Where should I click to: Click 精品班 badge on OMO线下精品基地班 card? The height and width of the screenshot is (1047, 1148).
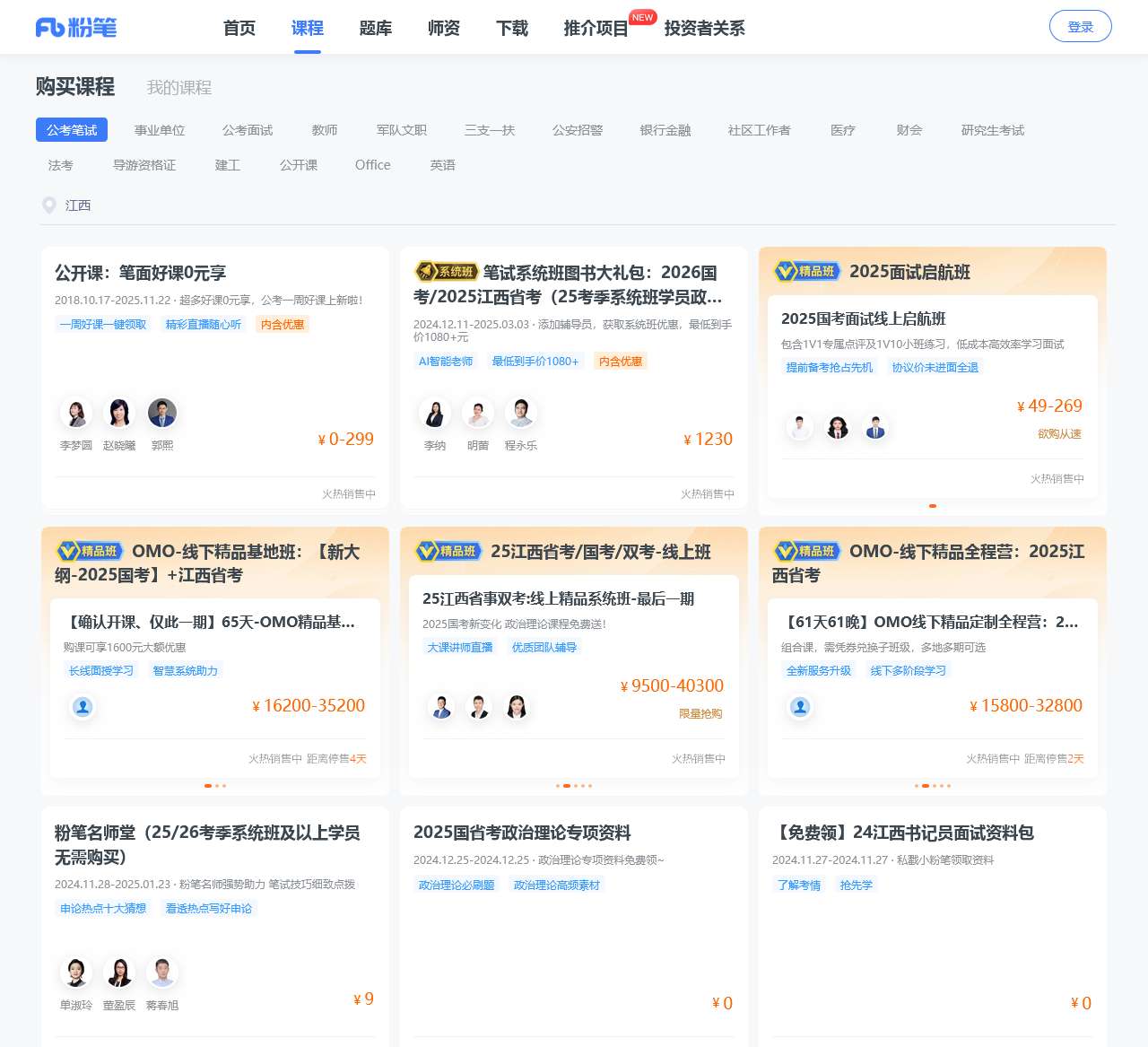pyautogui.click(x=90, y=551)
